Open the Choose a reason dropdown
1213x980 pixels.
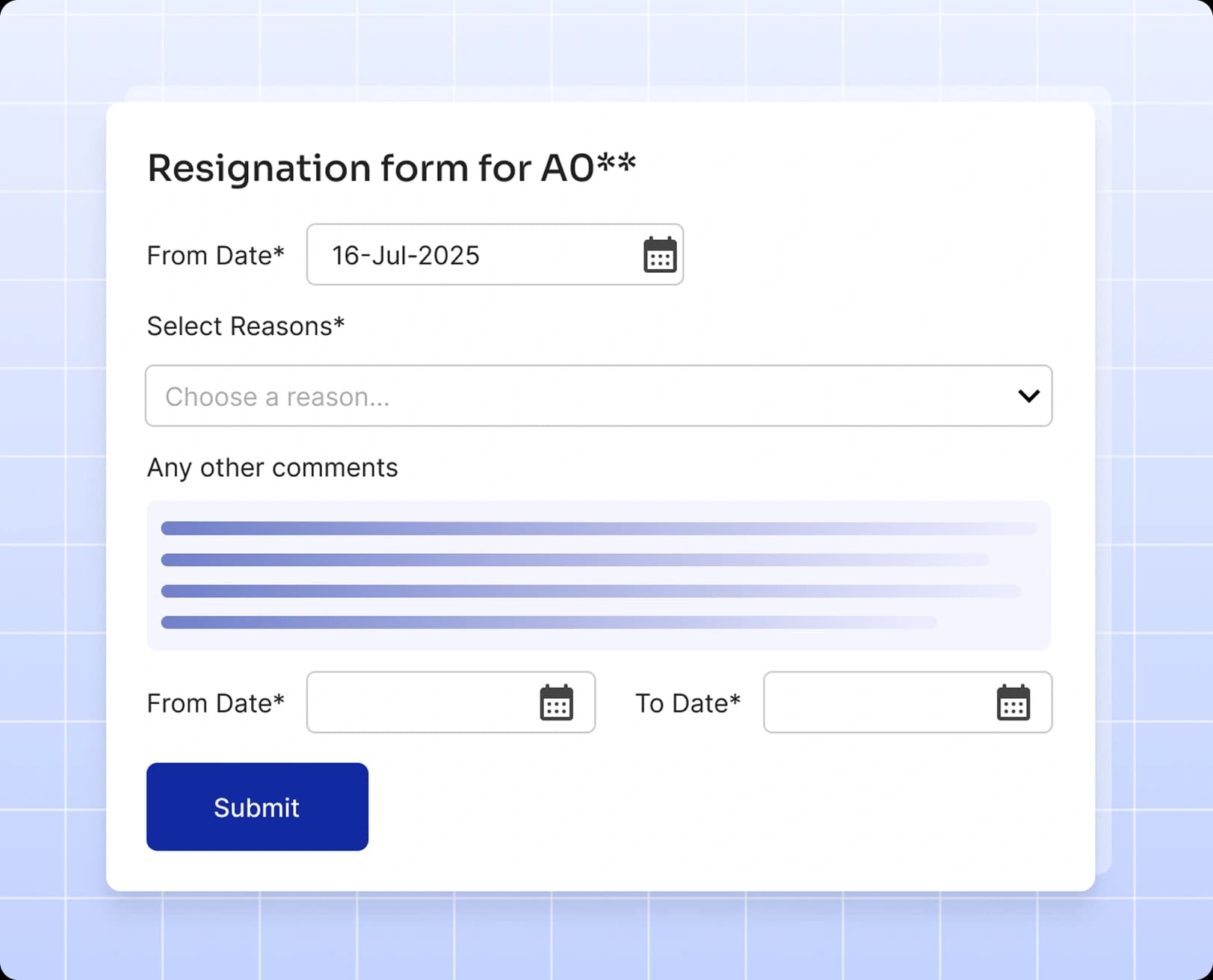598,396
